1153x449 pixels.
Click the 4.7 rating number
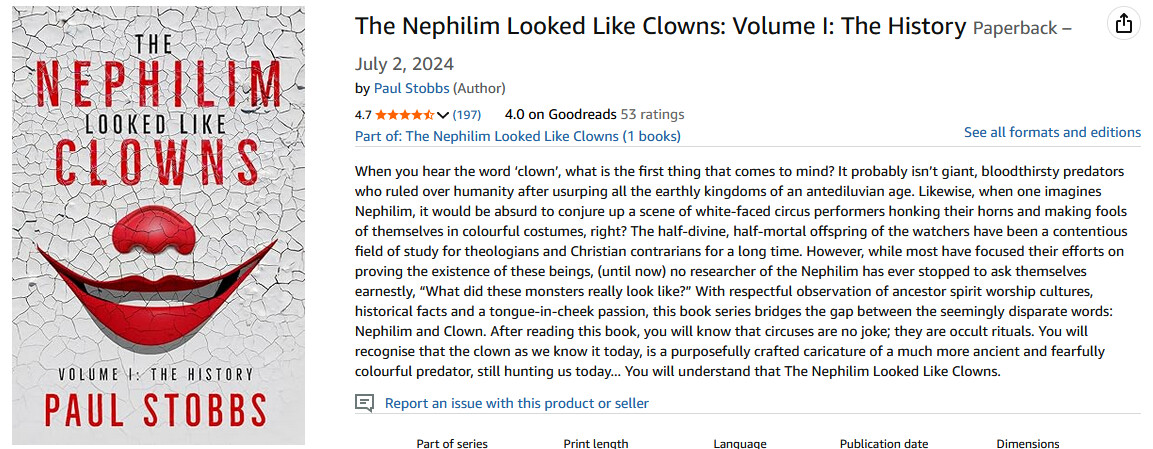pos(363,115)
